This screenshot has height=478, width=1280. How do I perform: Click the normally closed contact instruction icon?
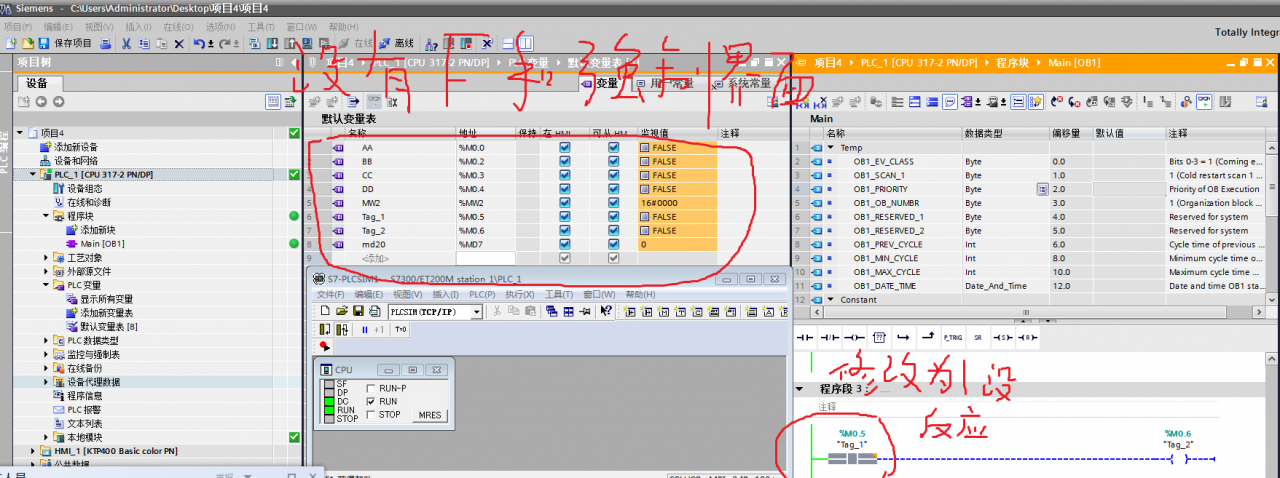(x=830, y=337)
